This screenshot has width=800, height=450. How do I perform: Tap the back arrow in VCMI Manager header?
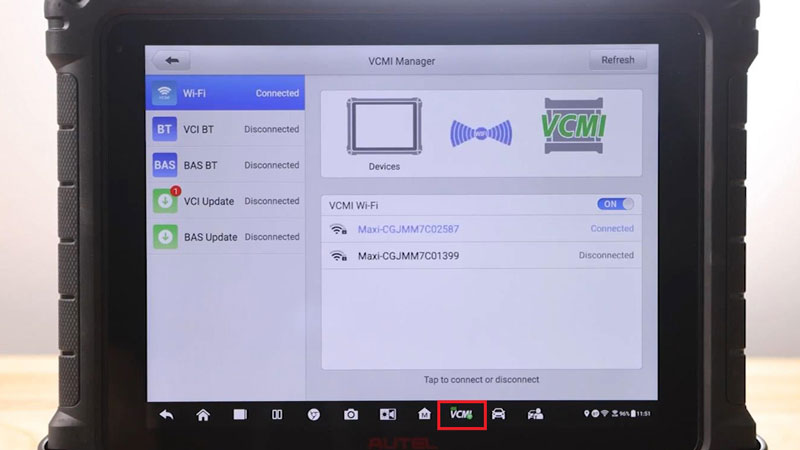pos(172,61)
